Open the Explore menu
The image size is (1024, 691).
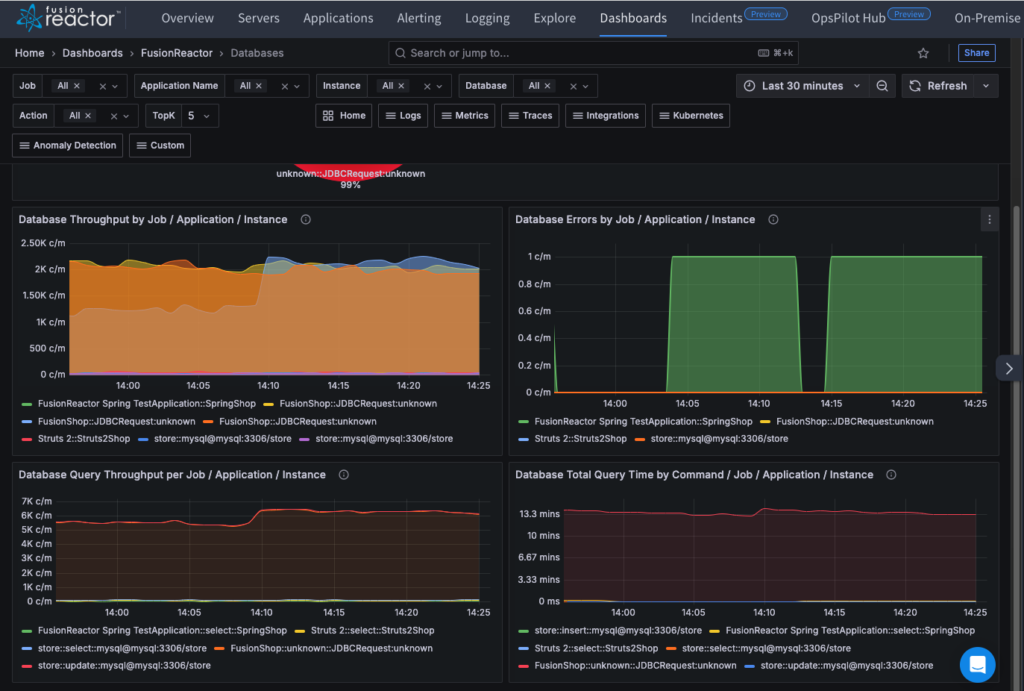click(x=554, y=18)
